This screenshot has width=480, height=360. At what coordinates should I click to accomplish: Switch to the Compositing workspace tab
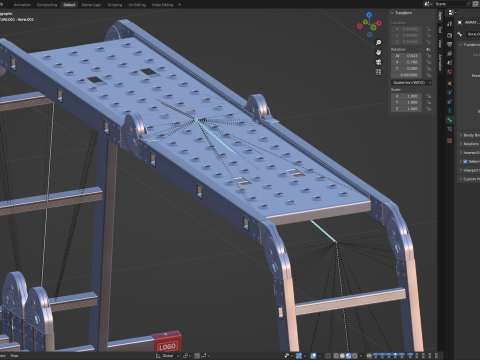point(47,5)
